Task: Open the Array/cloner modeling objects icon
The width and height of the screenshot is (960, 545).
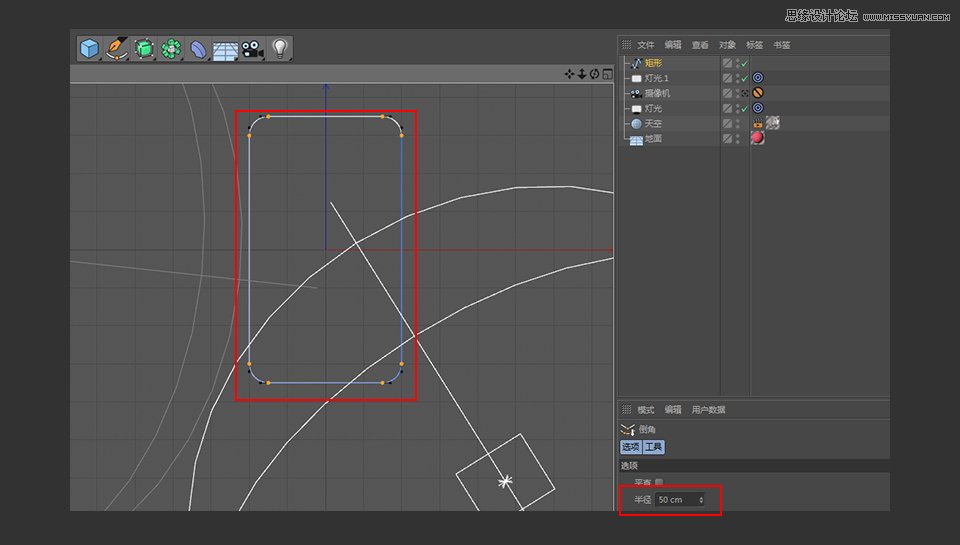Action: 171,49
